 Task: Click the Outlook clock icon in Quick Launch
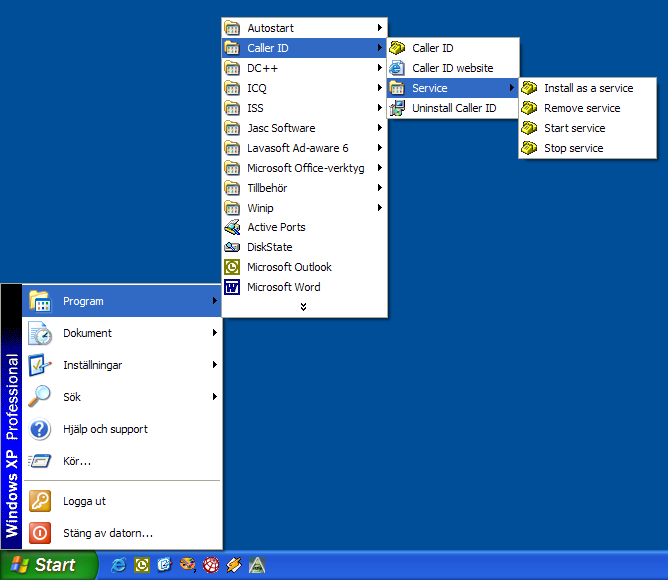pyautogui.click(x=142, y=566)
